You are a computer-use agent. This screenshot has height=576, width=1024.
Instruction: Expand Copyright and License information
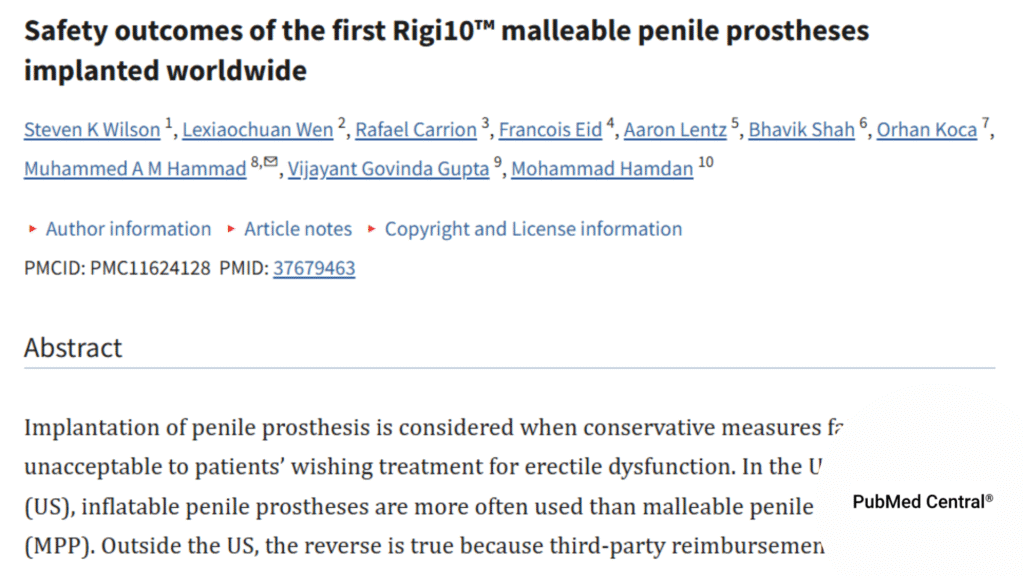[x=533, y=229]
